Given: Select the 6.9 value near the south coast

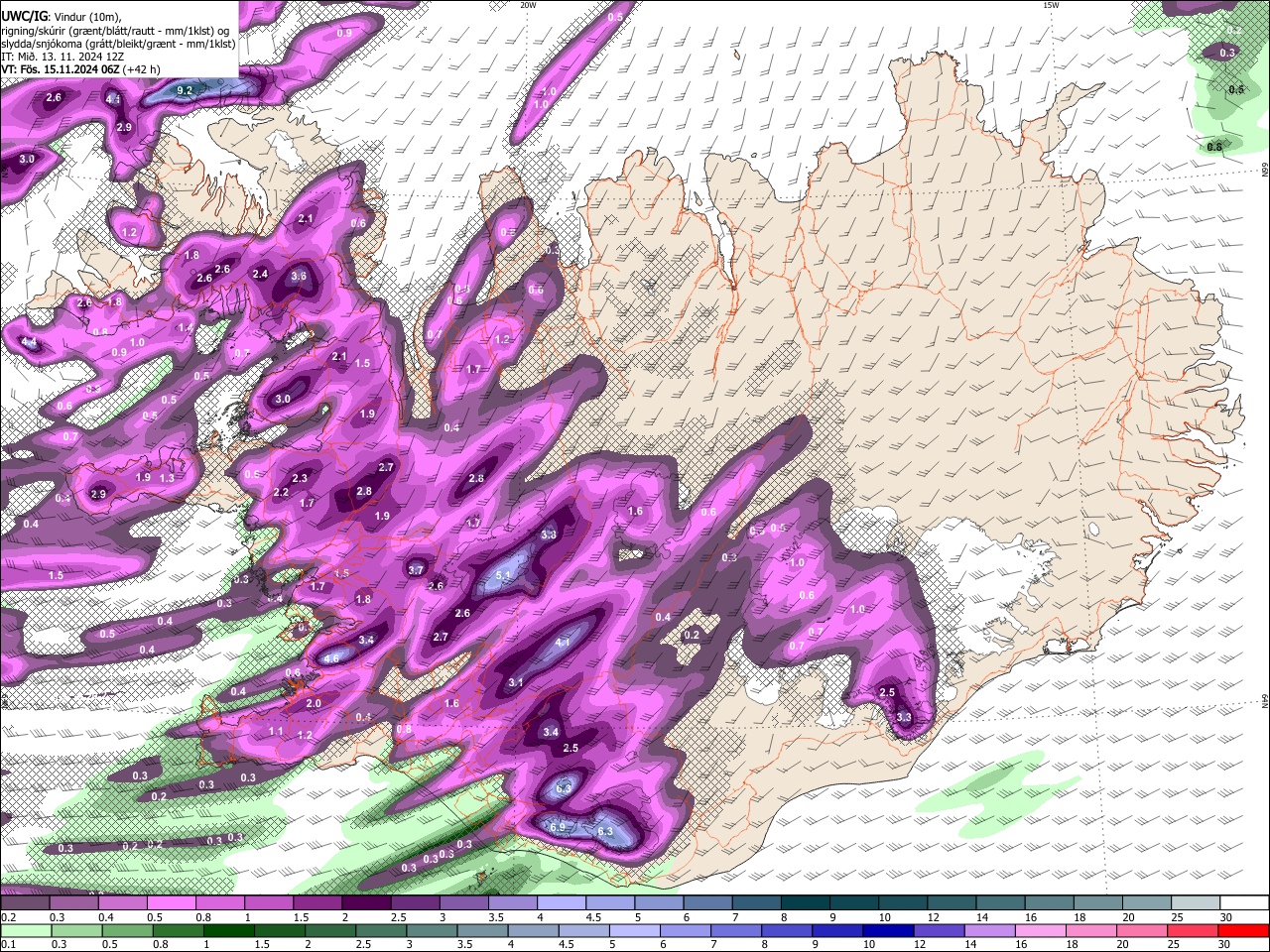Looking at the screenshot, I should [558, 827].
